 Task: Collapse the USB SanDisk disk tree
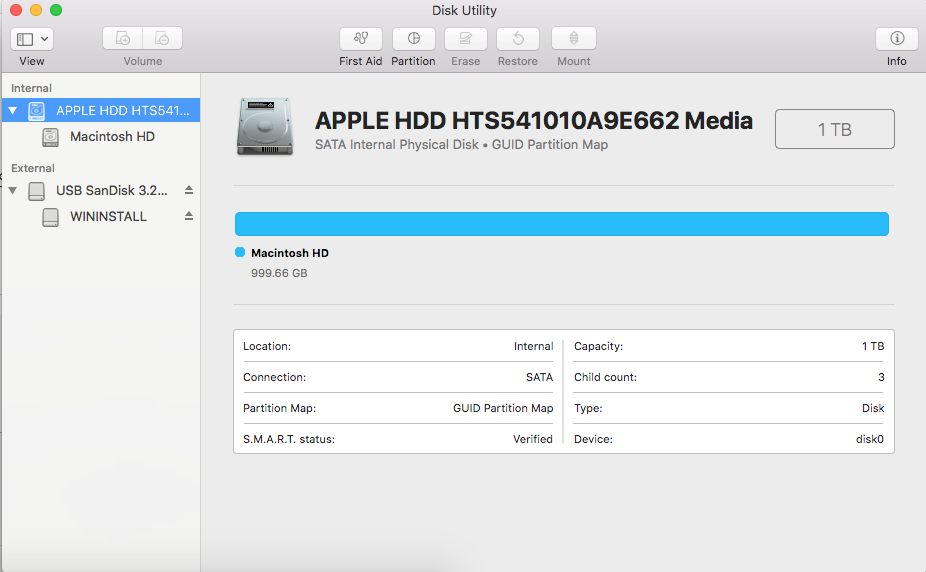click(12, 191)
